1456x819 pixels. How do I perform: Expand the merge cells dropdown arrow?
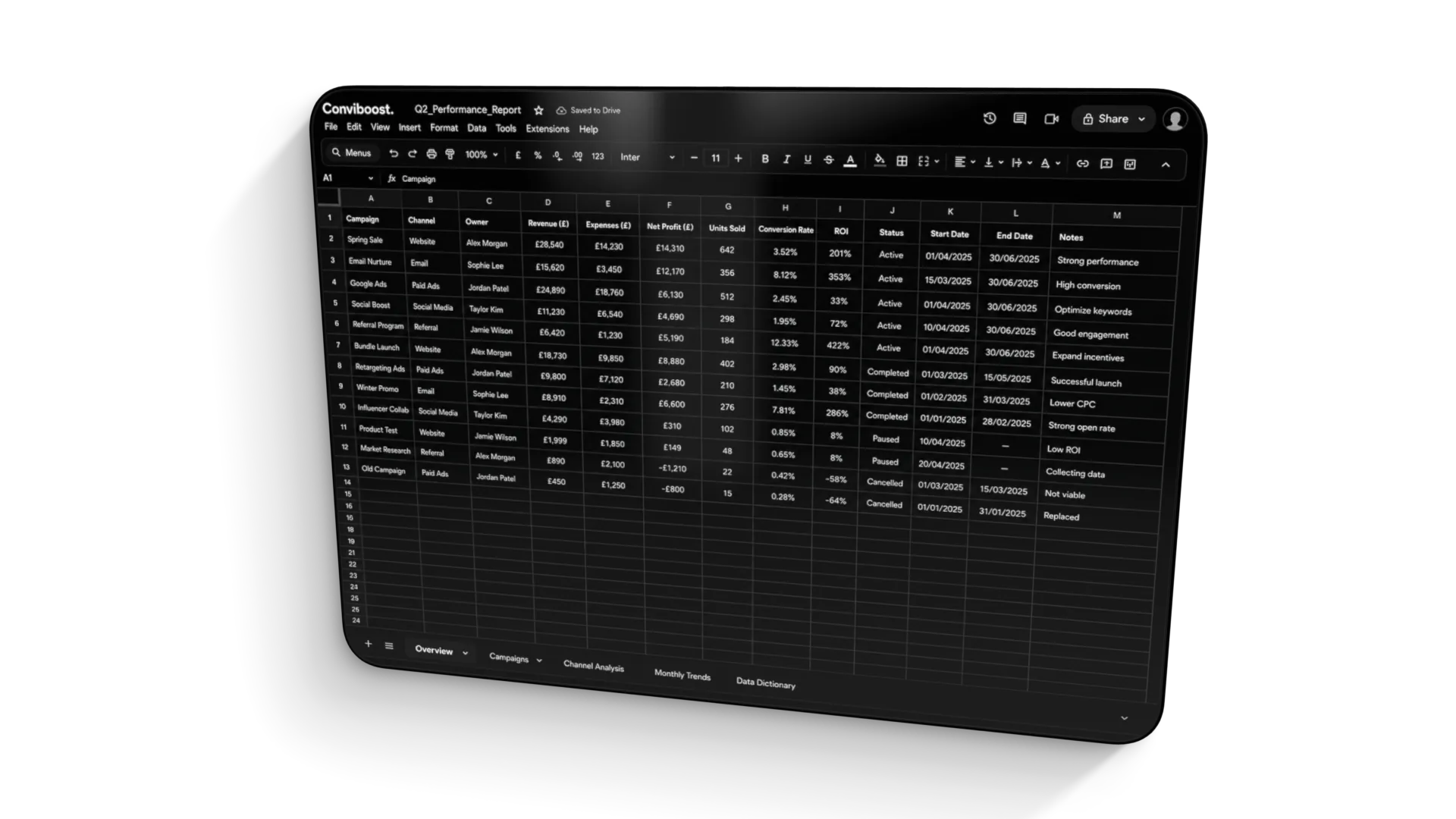937,162
